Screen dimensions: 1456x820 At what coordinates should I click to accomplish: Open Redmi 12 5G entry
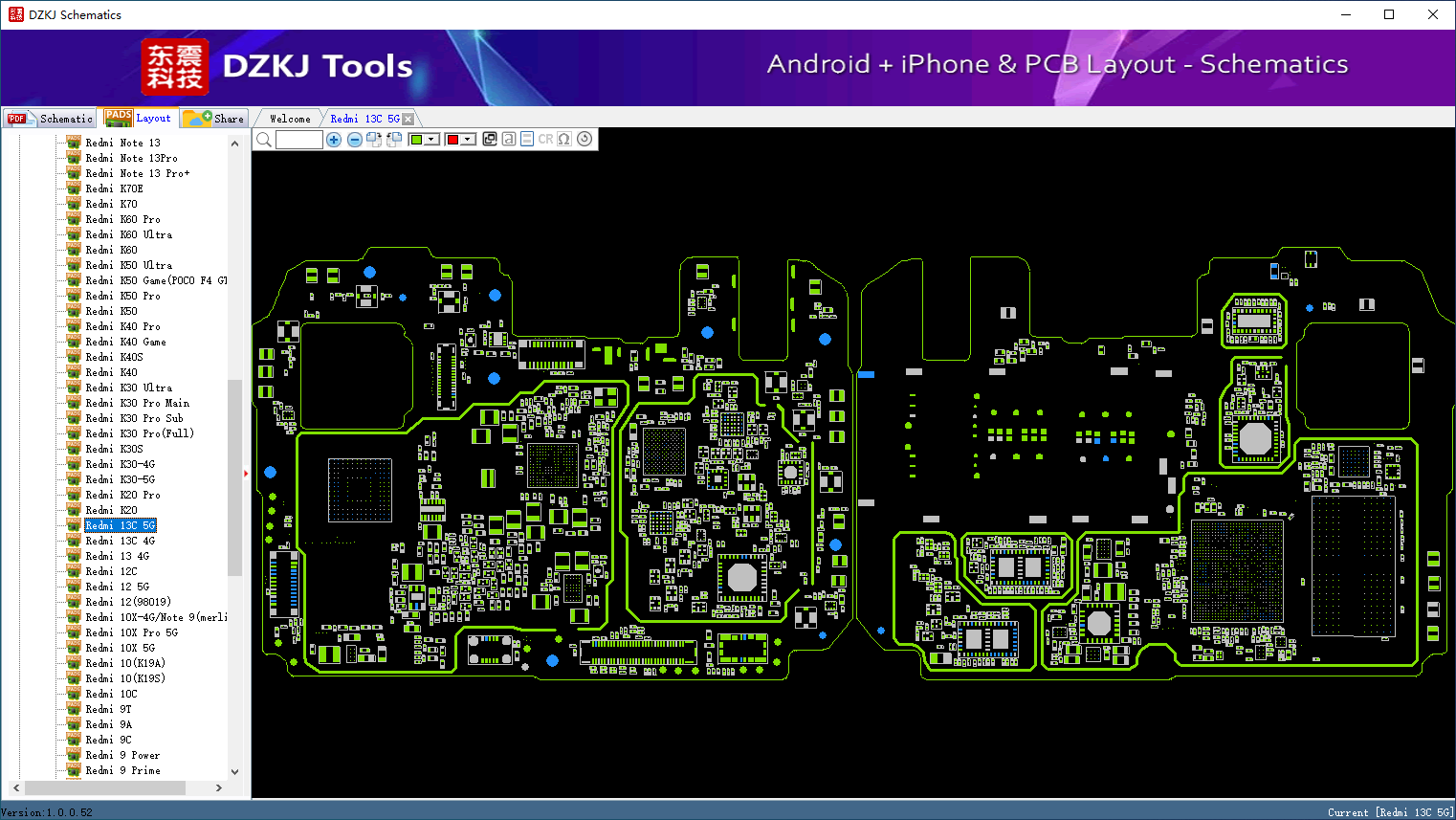tap(117, 587)
